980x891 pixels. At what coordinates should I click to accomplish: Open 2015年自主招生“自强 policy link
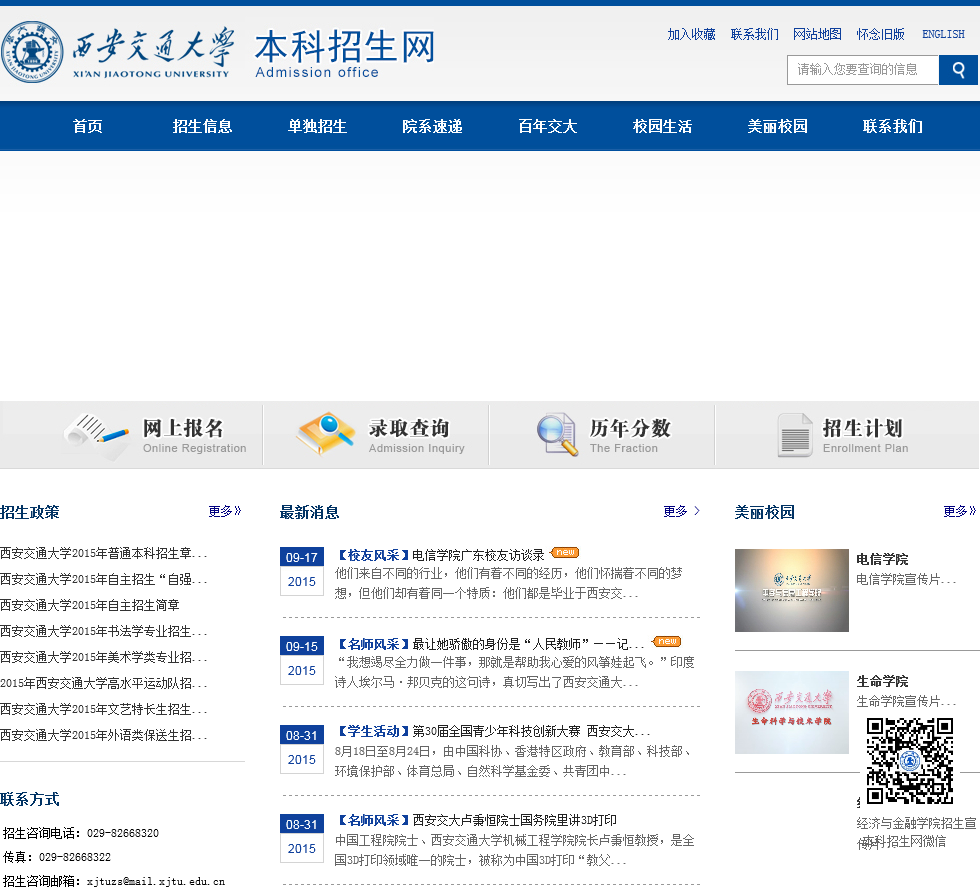(x=103, y=580)
